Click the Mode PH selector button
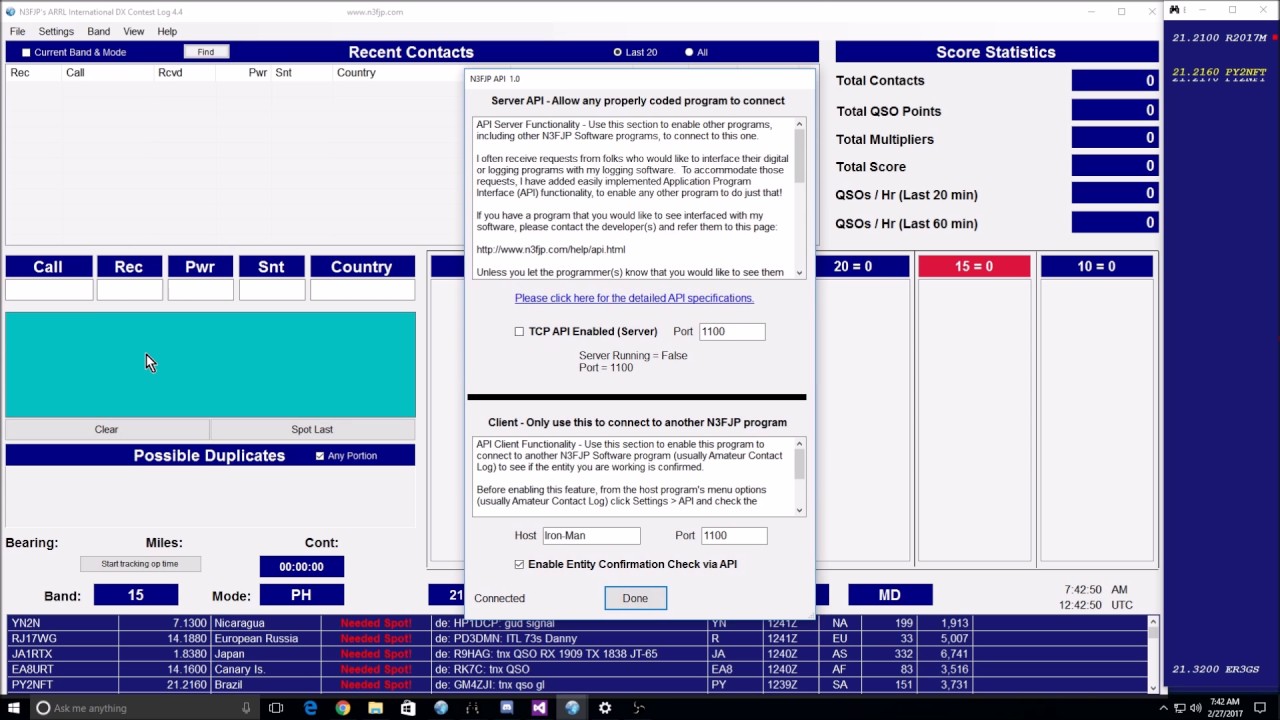This screenshot has width=1280, height=720. (301, 595)
